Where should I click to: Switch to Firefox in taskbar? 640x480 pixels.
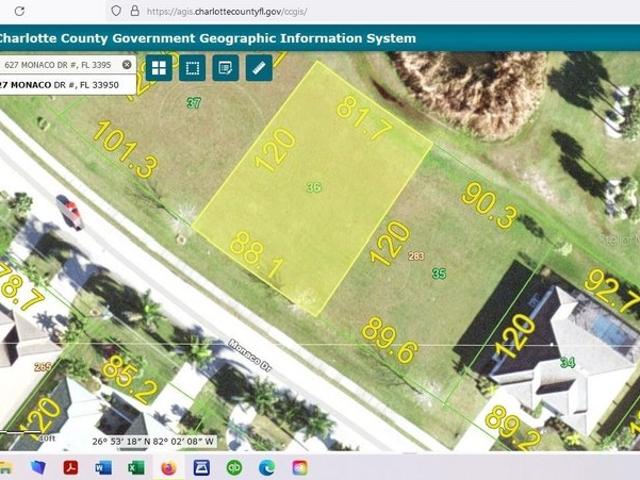[169, 467]
